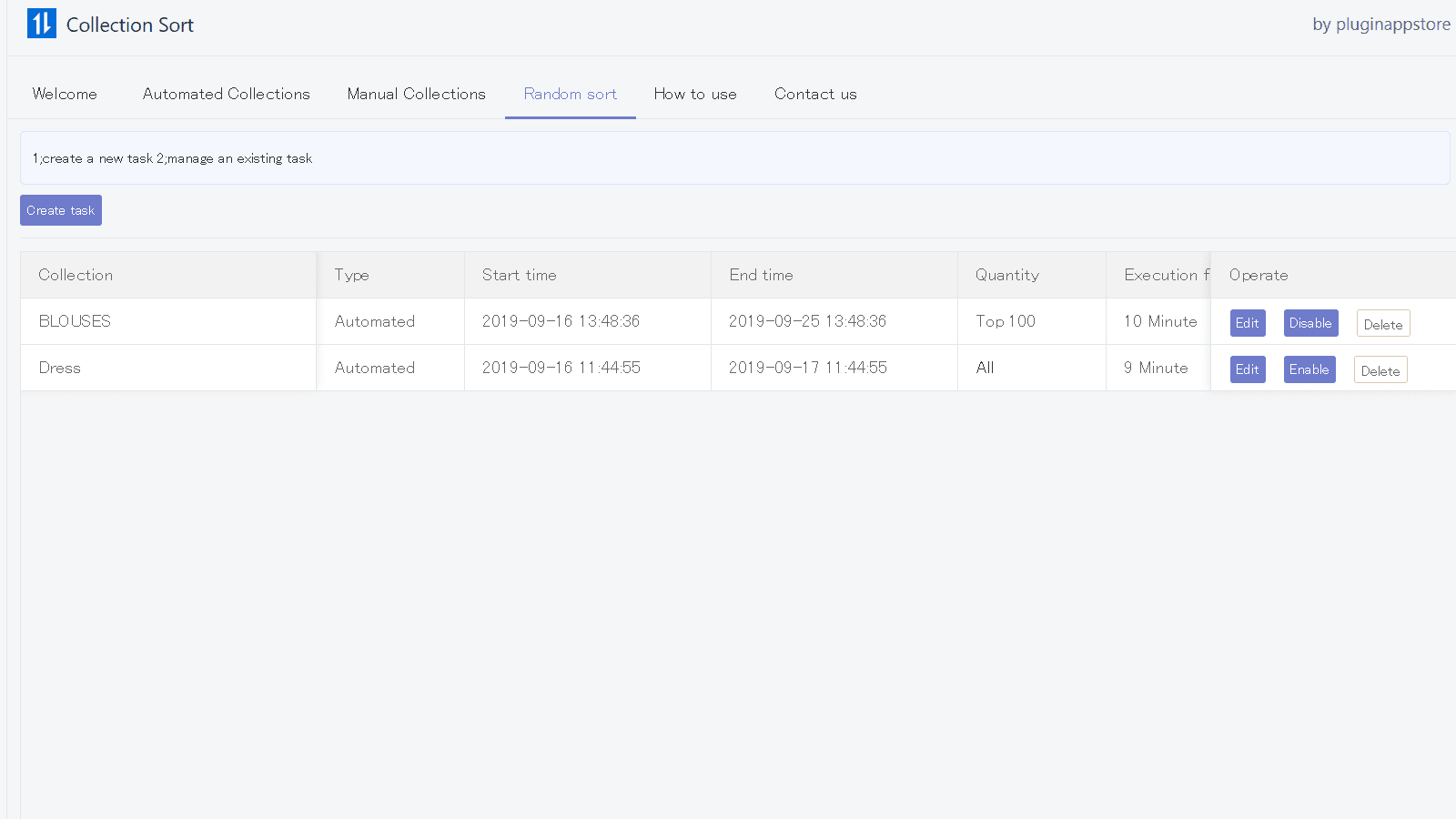Disable the BLOUSES task
The height and width of the screenshot is (819, 1456).
tap(1310, 322)
